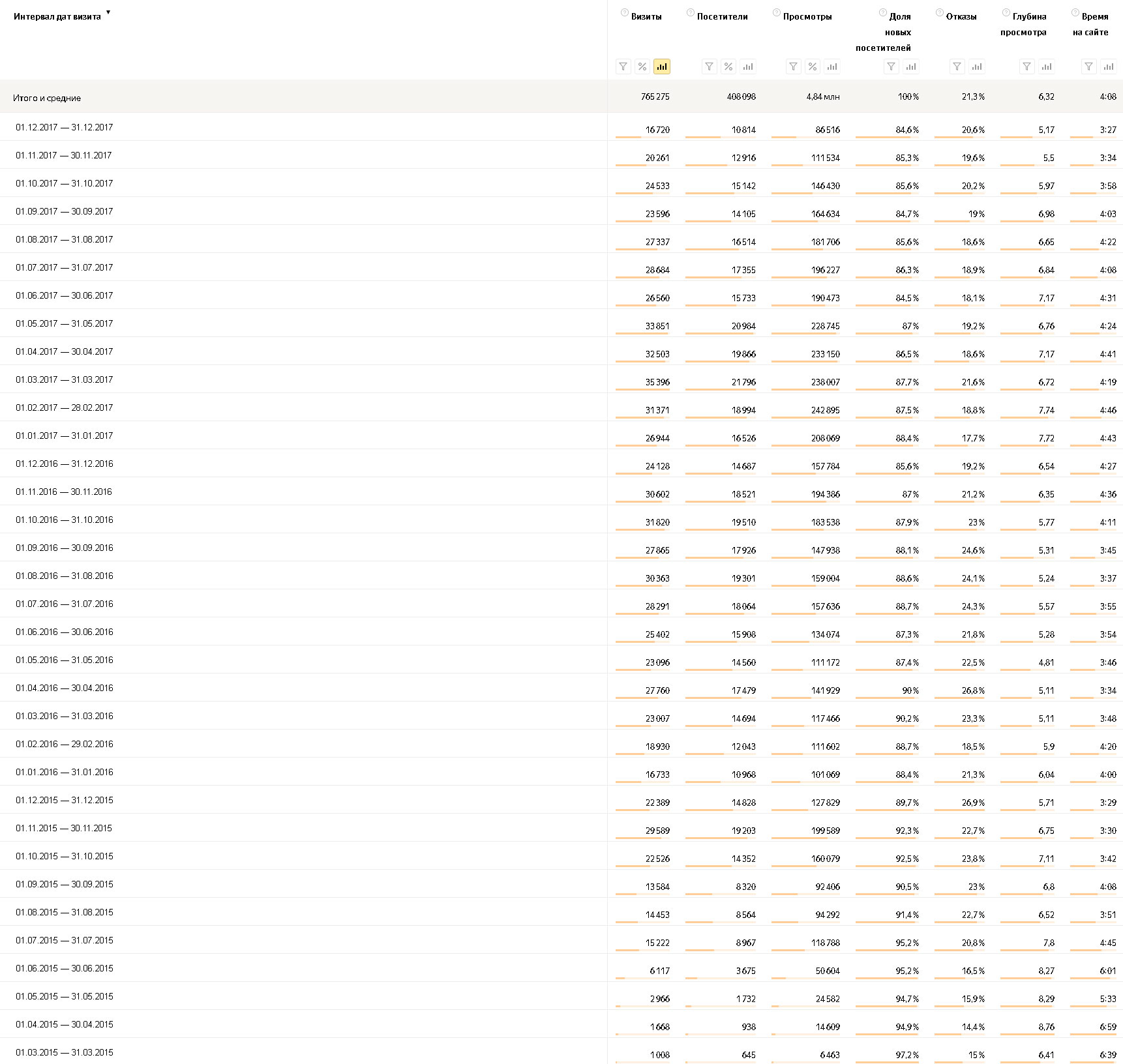Screen dimensions: 1123x1064
Task: Open help hint for Глубина просмотра
Action: coord(1006,12)
